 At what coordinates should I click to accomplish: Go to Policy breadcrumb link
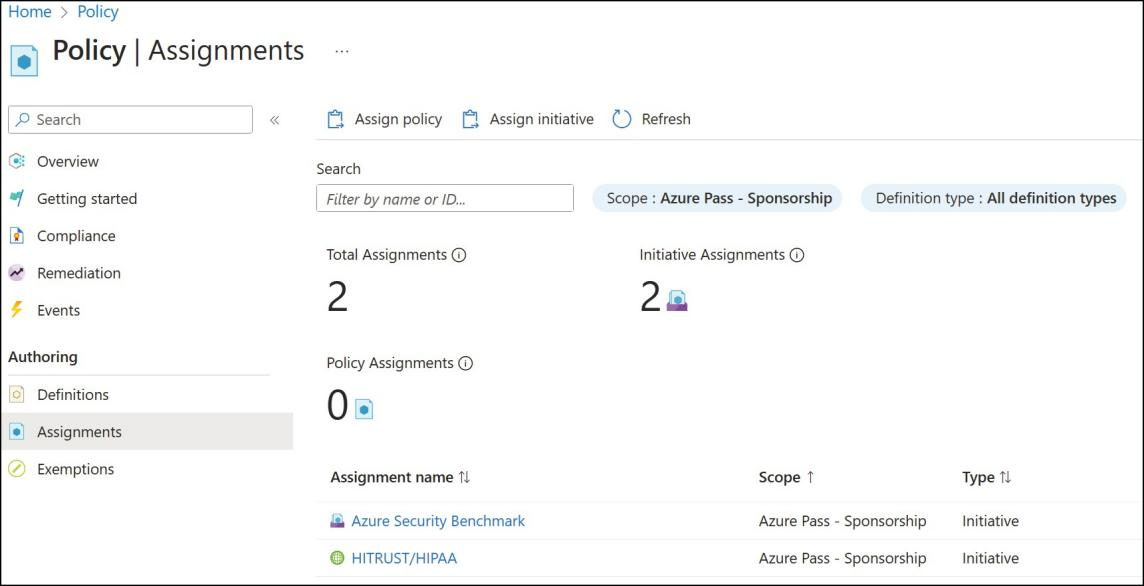coord(98,12)
